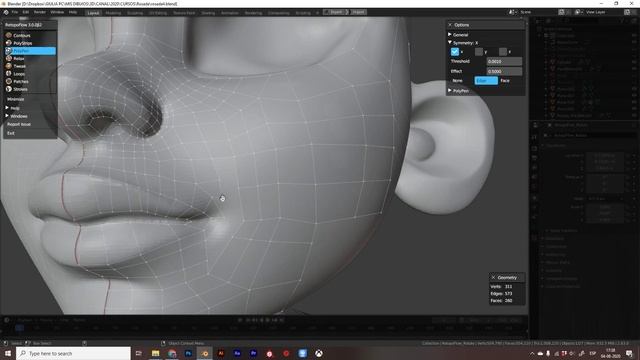Select the PolyStrips retopology tool

(x=30, y=43)
